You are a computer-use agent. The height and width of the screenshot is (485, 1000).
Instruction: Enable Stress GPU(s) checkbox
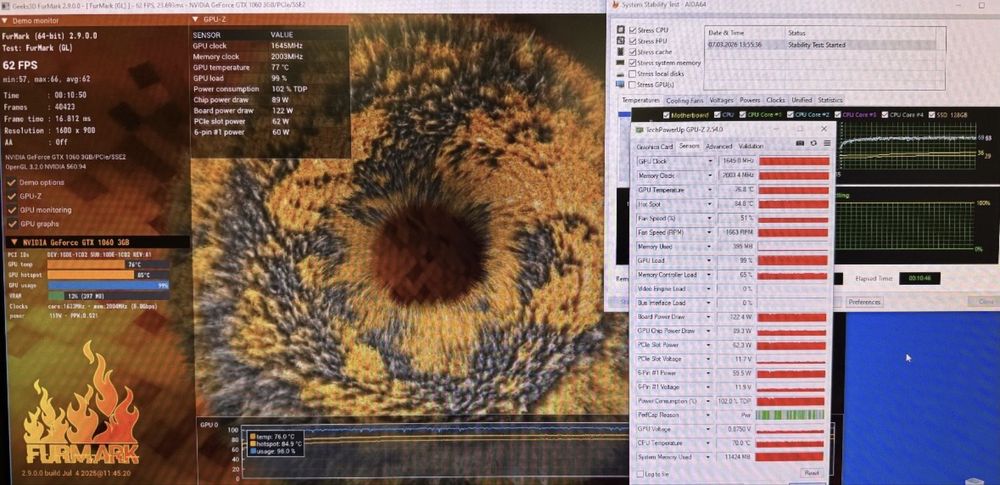632,85
